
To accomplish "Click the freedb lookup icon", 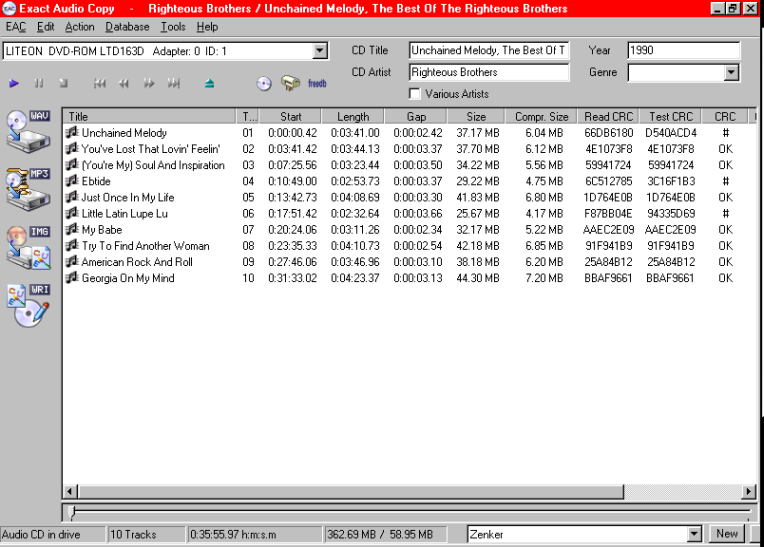I will pyautogui.click(x=317, y=84).
